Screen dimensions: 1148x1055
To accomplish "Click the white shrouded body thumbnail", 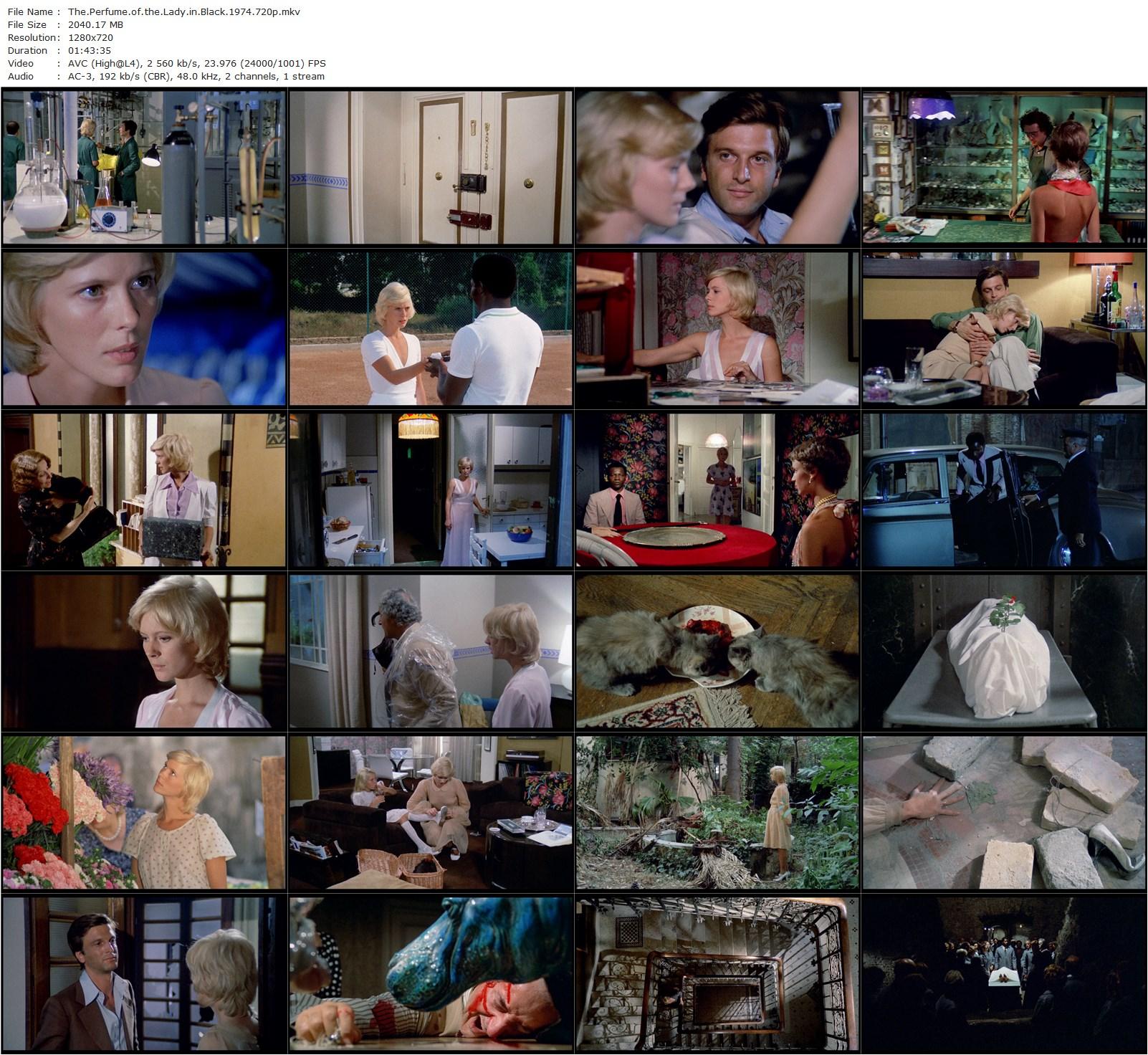I will pyautogui.click(x=1003, y=651).
